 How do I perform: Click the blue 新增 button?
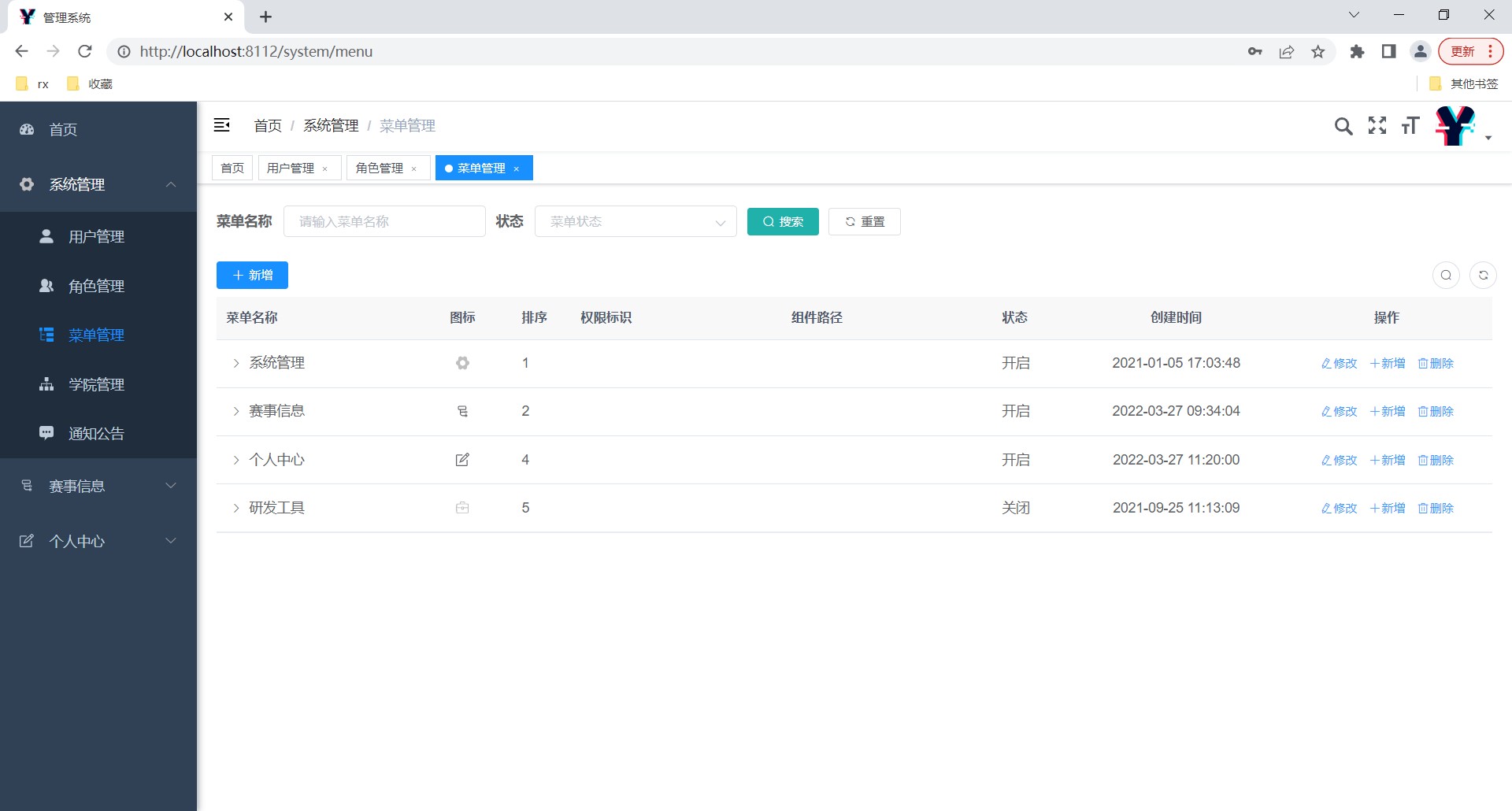[x=252, y=275]
